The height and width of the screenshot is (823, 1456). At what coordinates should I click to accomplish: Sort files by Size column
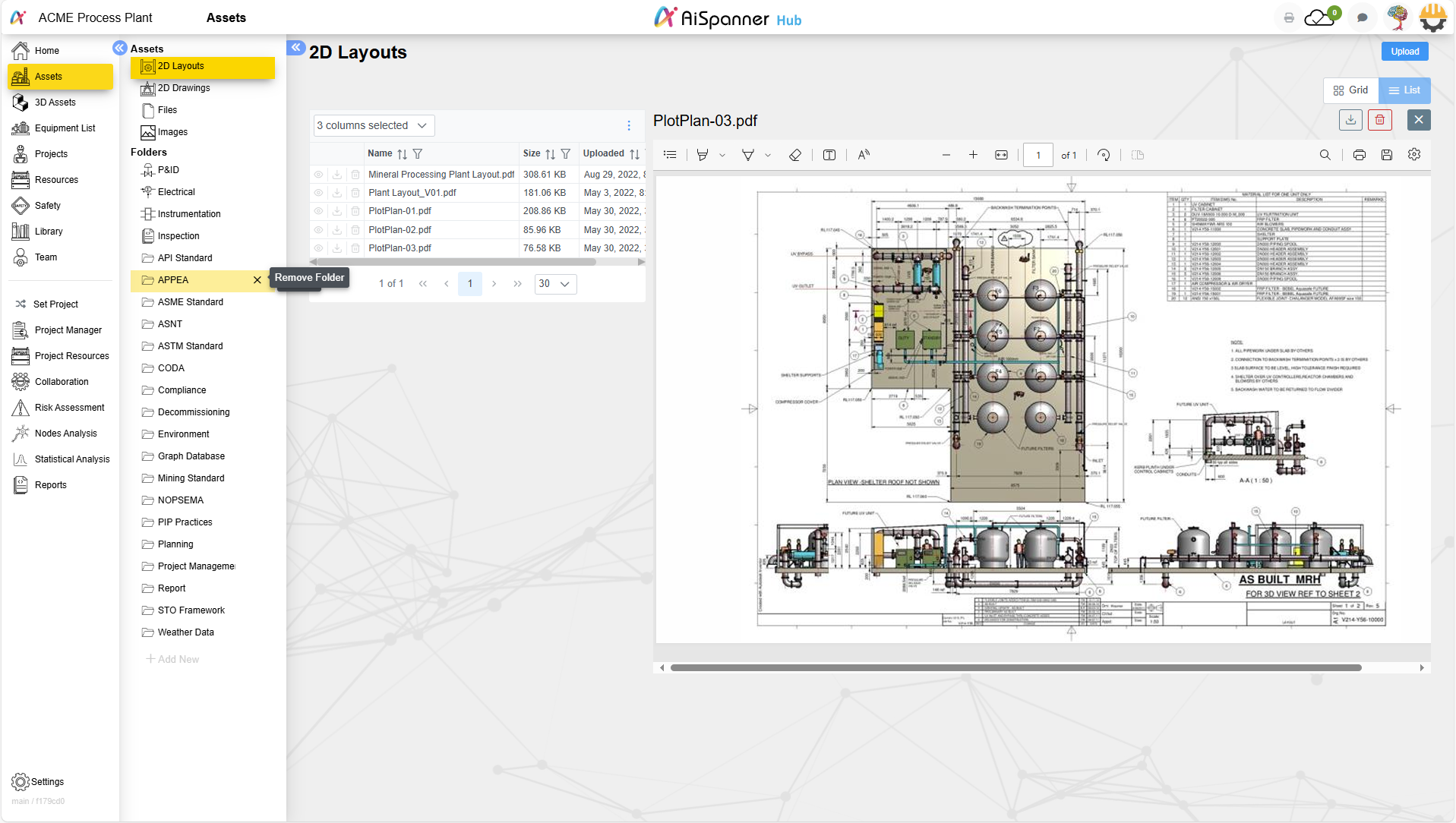click(x=549, y=153)
